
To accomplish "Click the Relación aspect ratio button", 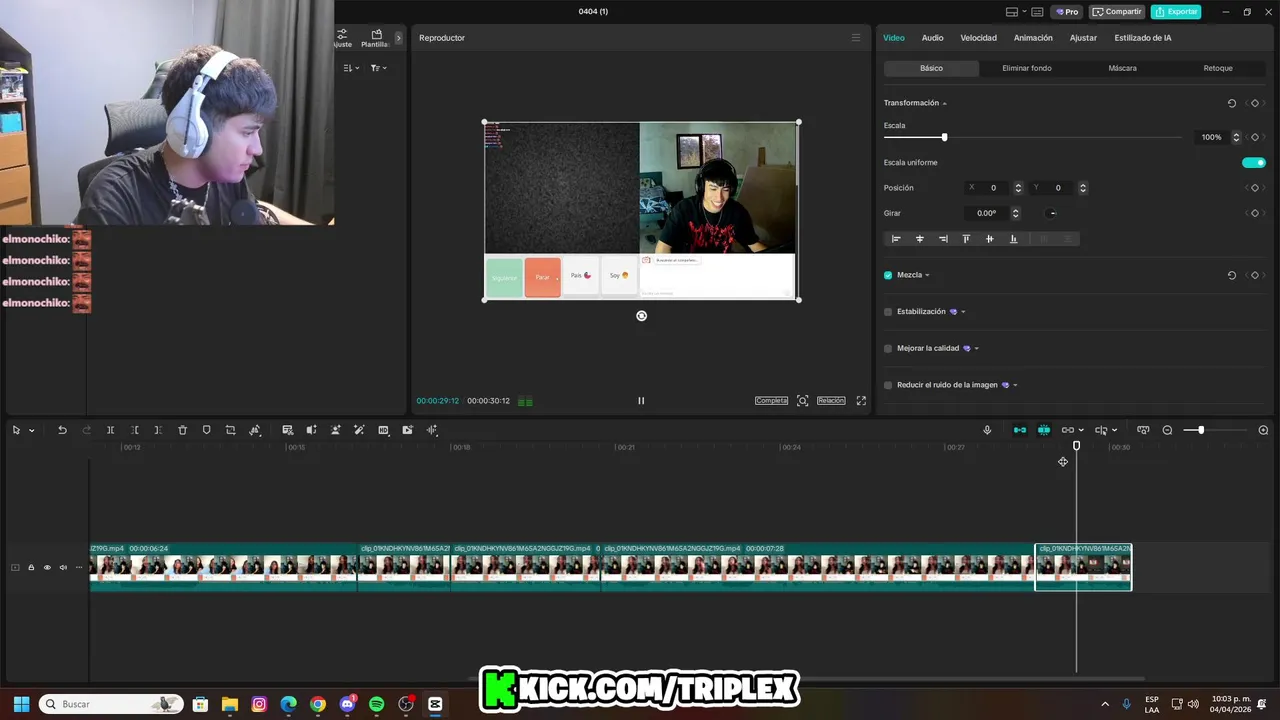I will coord(831,401).
